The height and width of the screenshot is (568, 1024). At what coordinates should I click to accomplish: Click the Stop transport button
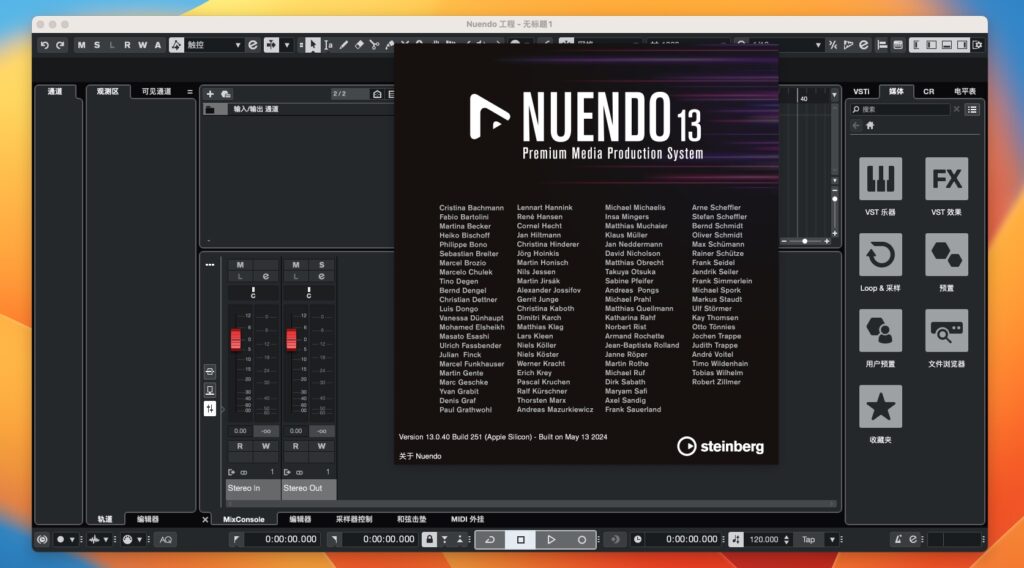(x=520, y=539)
